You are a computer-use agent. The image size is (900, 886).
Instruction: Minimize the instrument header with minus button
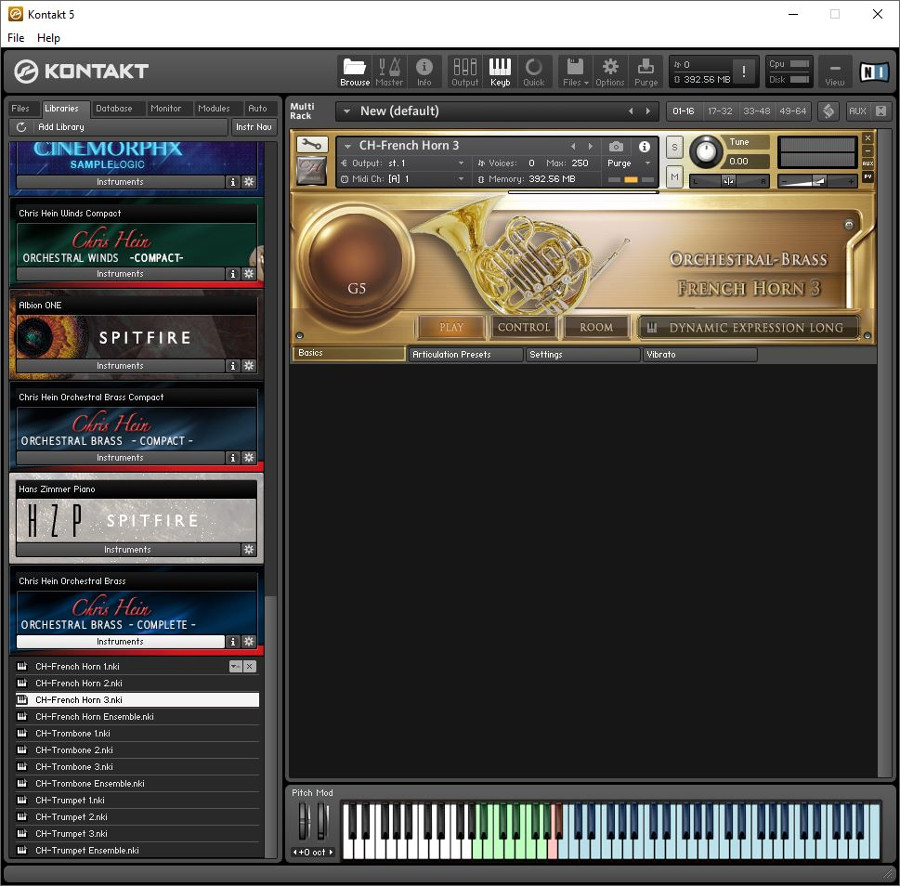868,151
